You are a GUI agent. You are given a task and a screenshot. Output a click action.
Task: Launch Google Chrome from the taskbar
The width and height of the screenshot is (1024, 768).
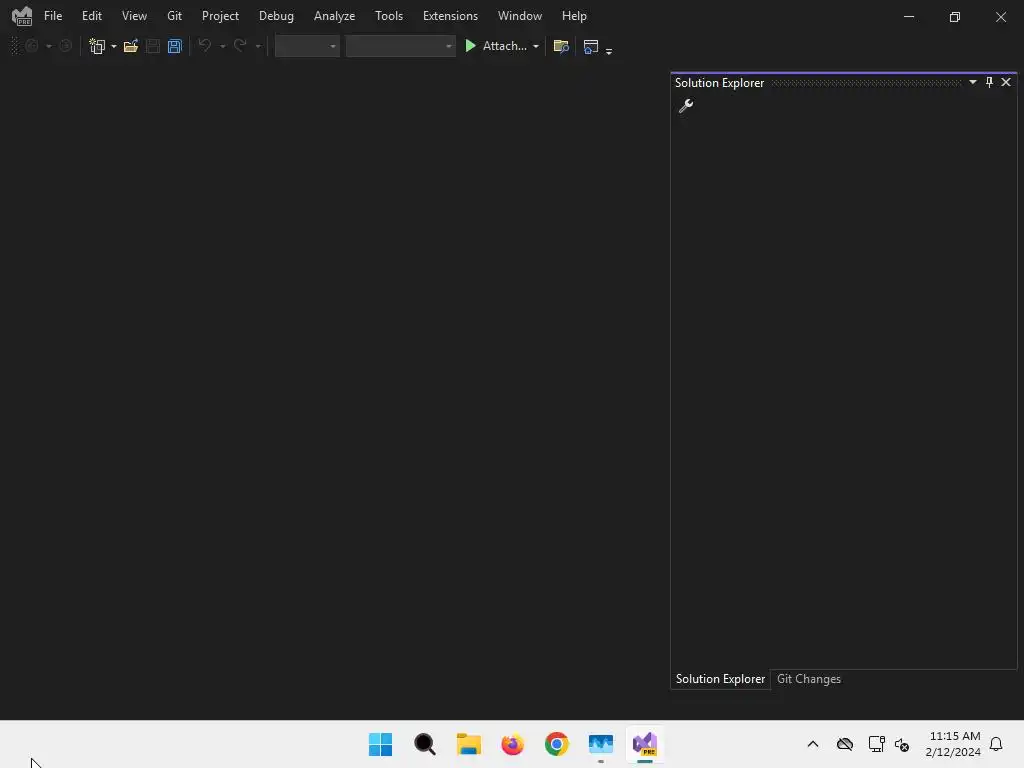click(x=556, y=744)
